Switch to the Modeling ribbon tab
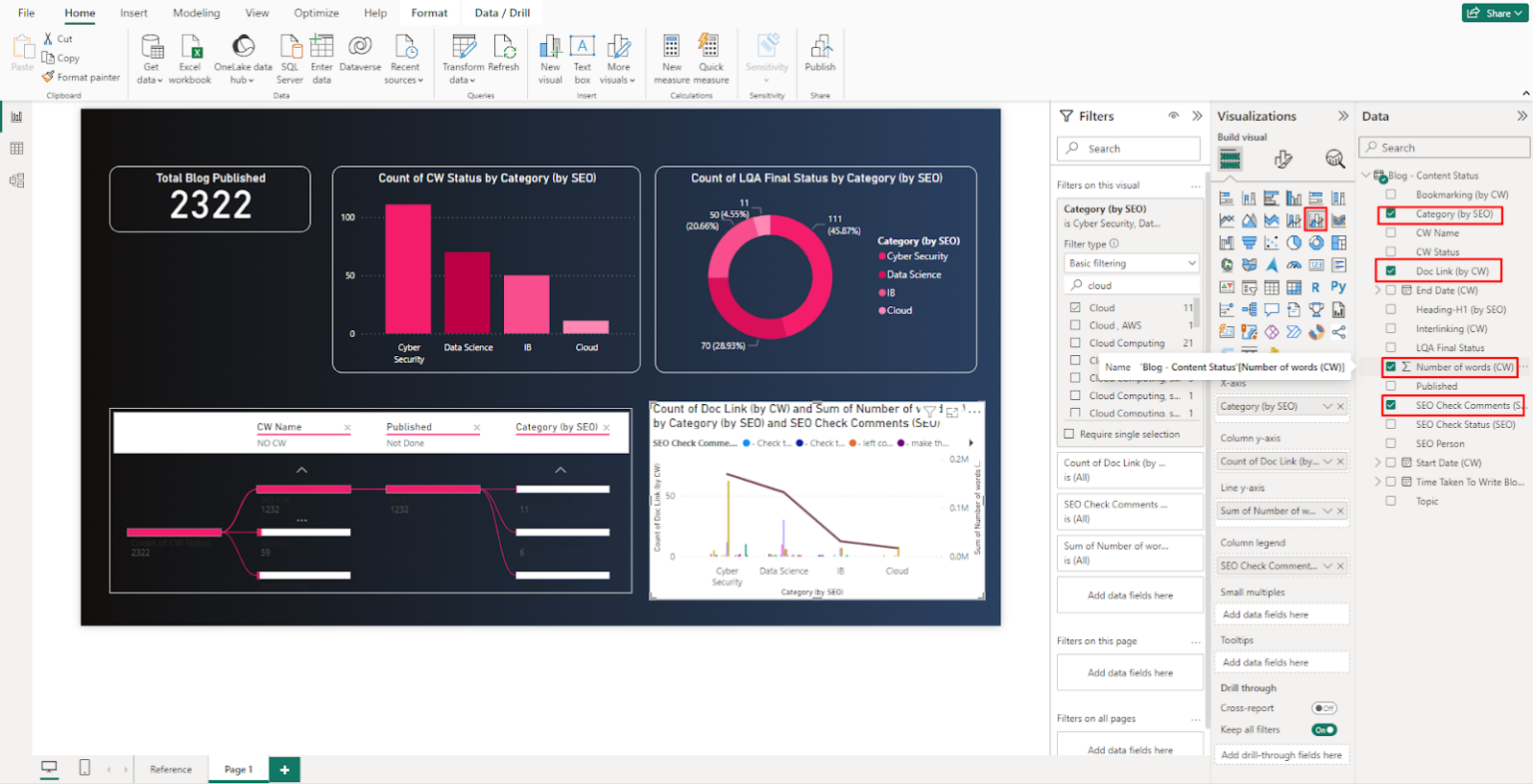The image size is (1533, 784). click(x=196, y=13)
